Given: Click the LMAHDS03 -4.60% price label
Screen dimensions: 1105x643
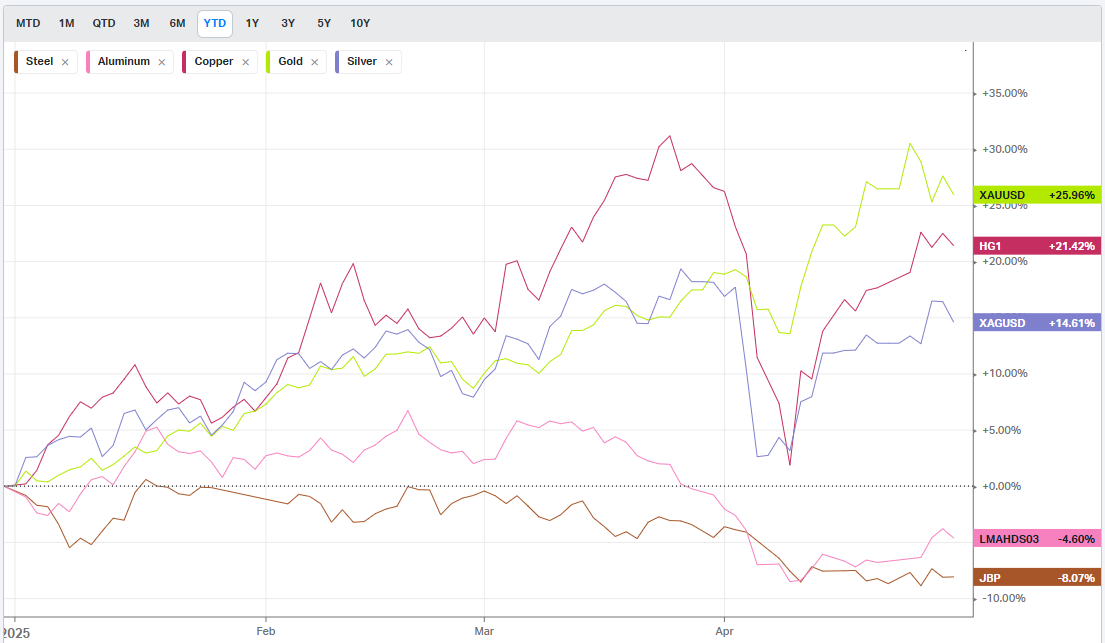Looking at the screenshot, I should tap(1037, 539).
